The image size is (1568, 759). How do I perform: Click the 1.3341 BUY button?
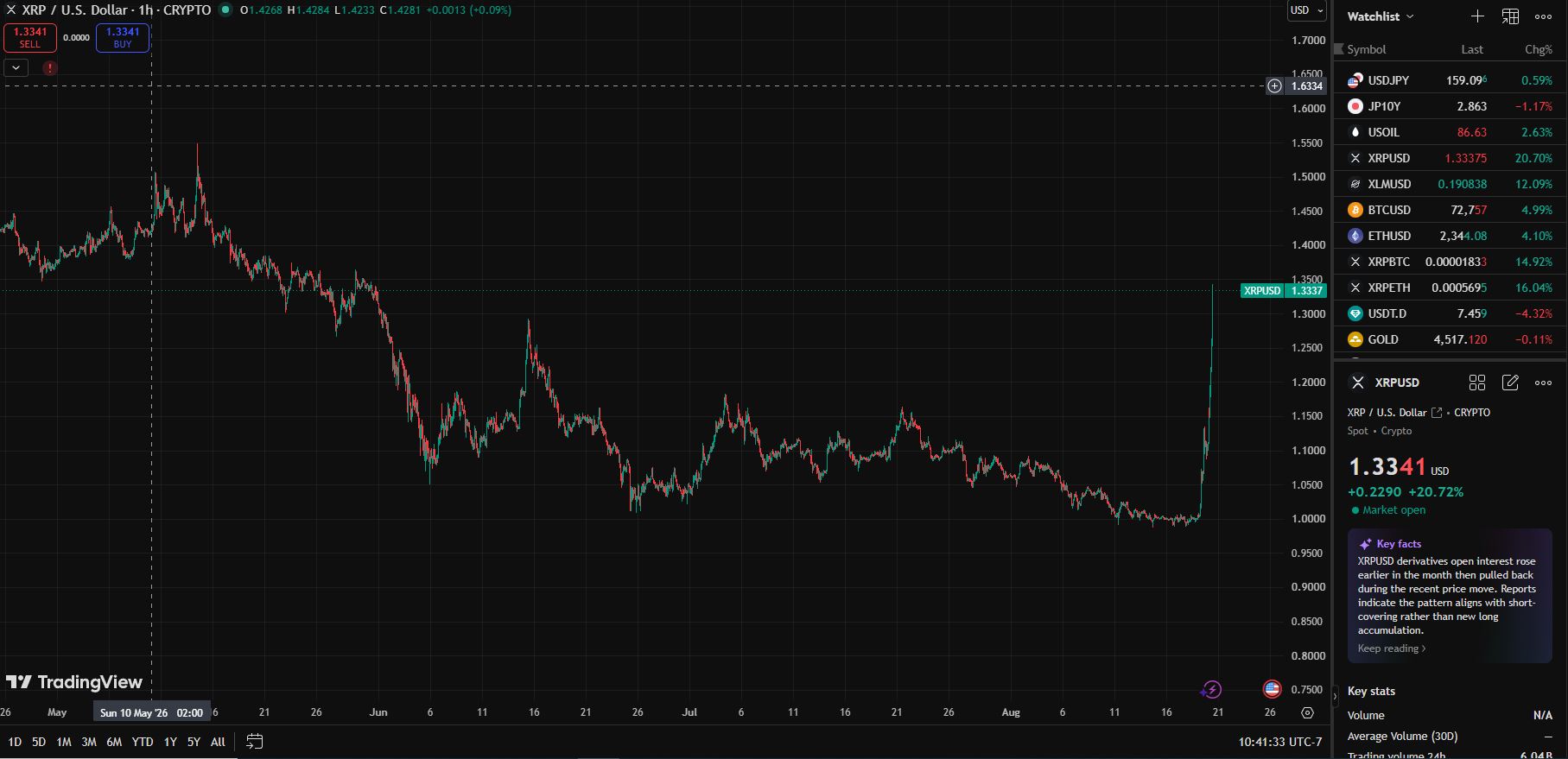123,38
